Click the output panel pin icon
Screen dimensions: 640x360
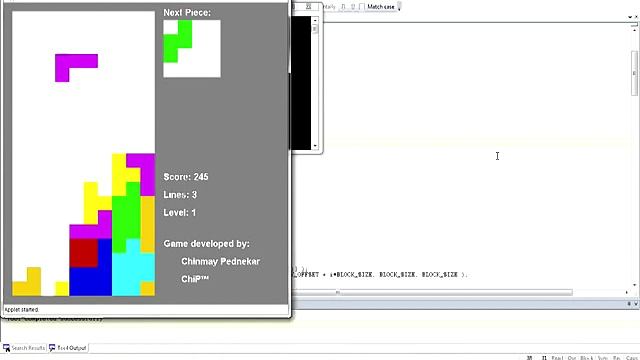[629, 304]
